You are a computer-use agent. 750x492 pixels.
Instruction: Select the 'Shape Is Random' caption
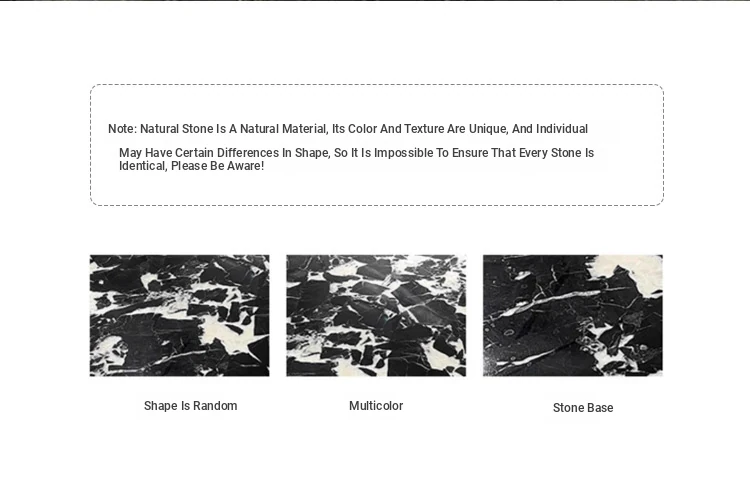pyautogui.click(x=190, y=406)
